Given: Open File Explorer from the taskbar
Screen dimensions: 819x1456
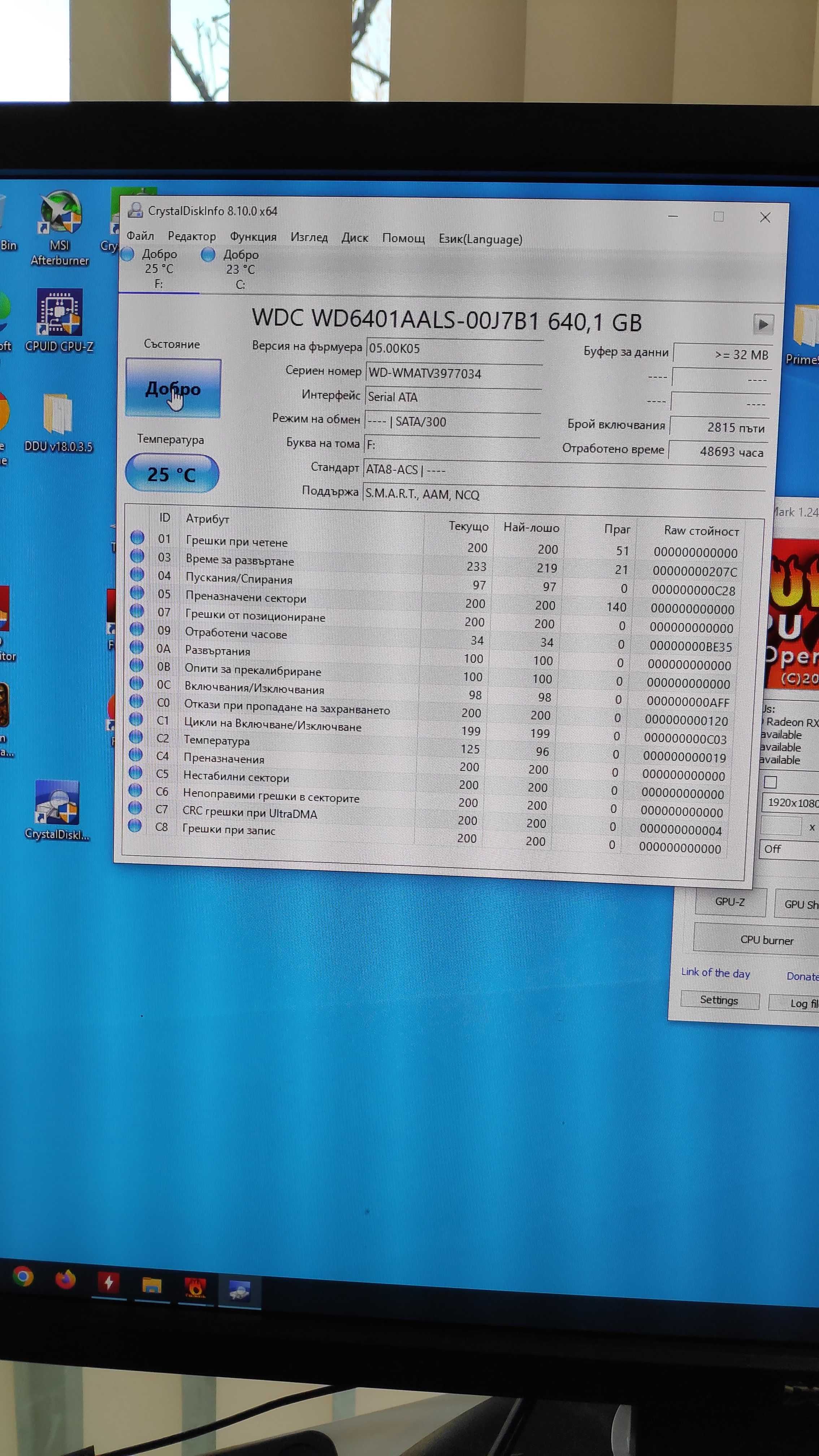Looking at the screenshot, I should tap(151, 1285).
